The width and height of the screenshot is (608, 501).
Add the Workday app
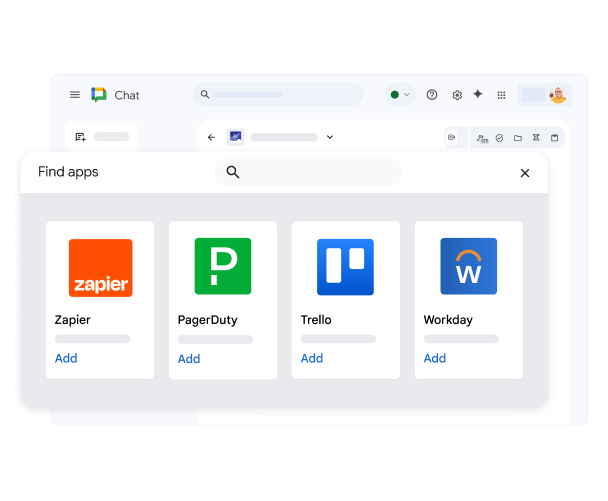(435, 358)
